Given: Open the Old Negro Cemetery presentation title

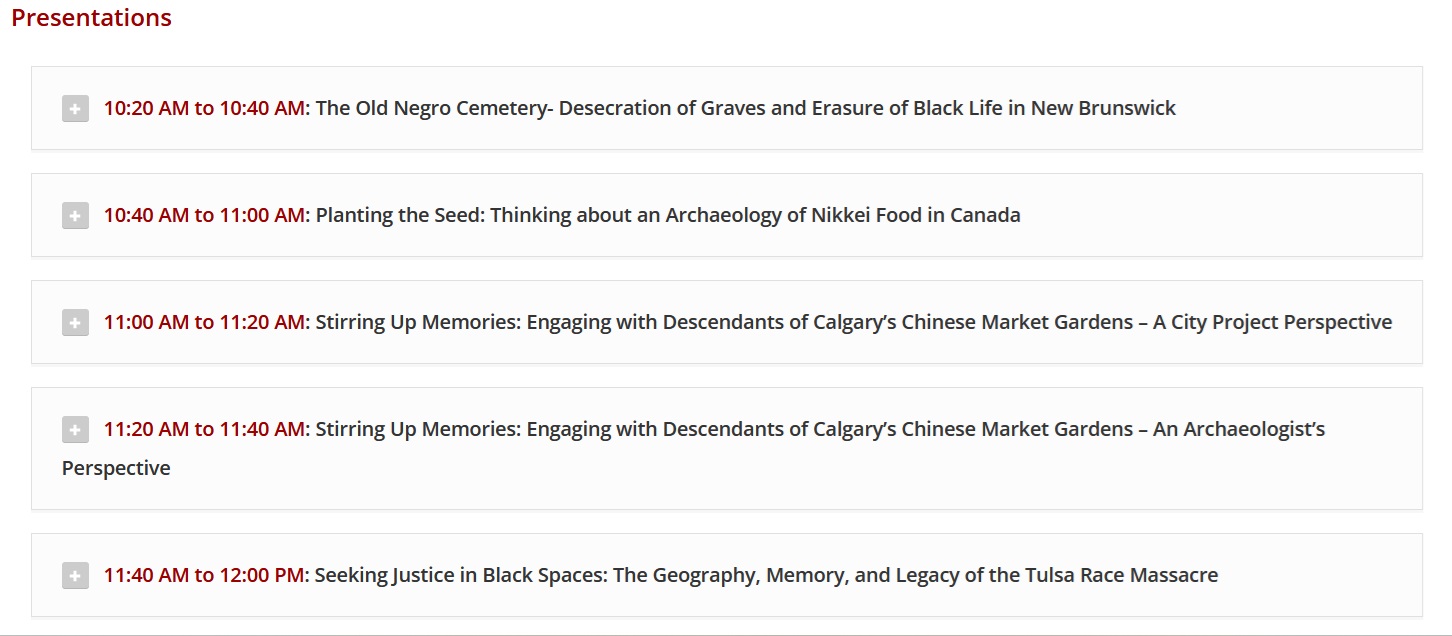Looking at the screenshot, I should (x=745, y=108).
